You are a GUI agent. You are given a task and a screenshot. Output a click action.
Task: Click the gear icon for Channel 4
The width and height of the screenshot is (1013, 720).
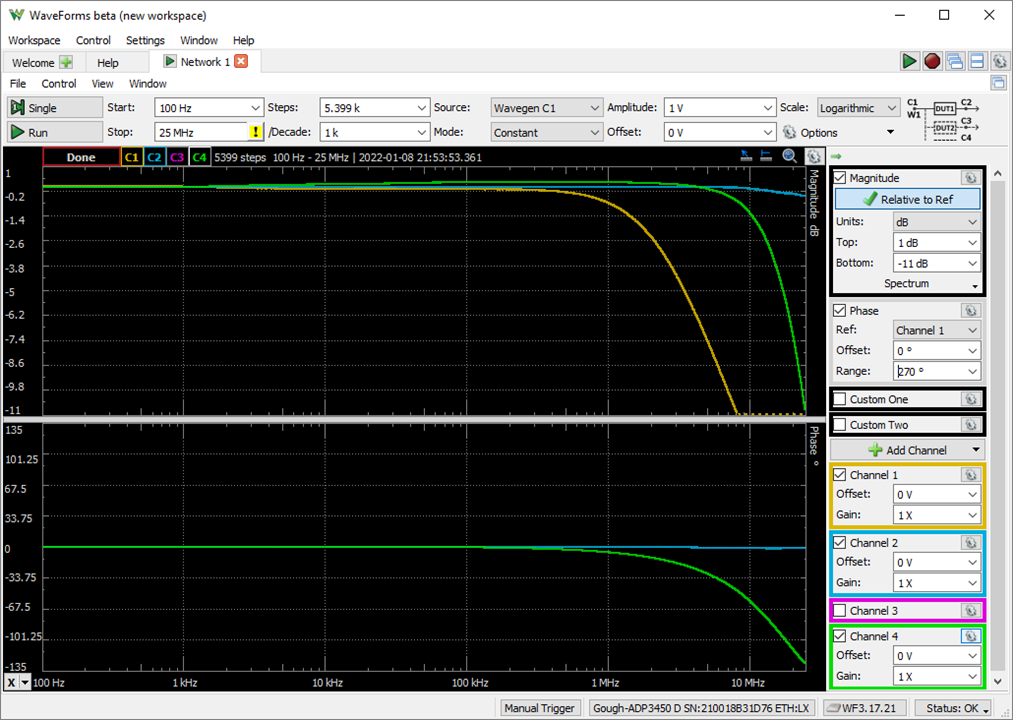pos(969,636)
